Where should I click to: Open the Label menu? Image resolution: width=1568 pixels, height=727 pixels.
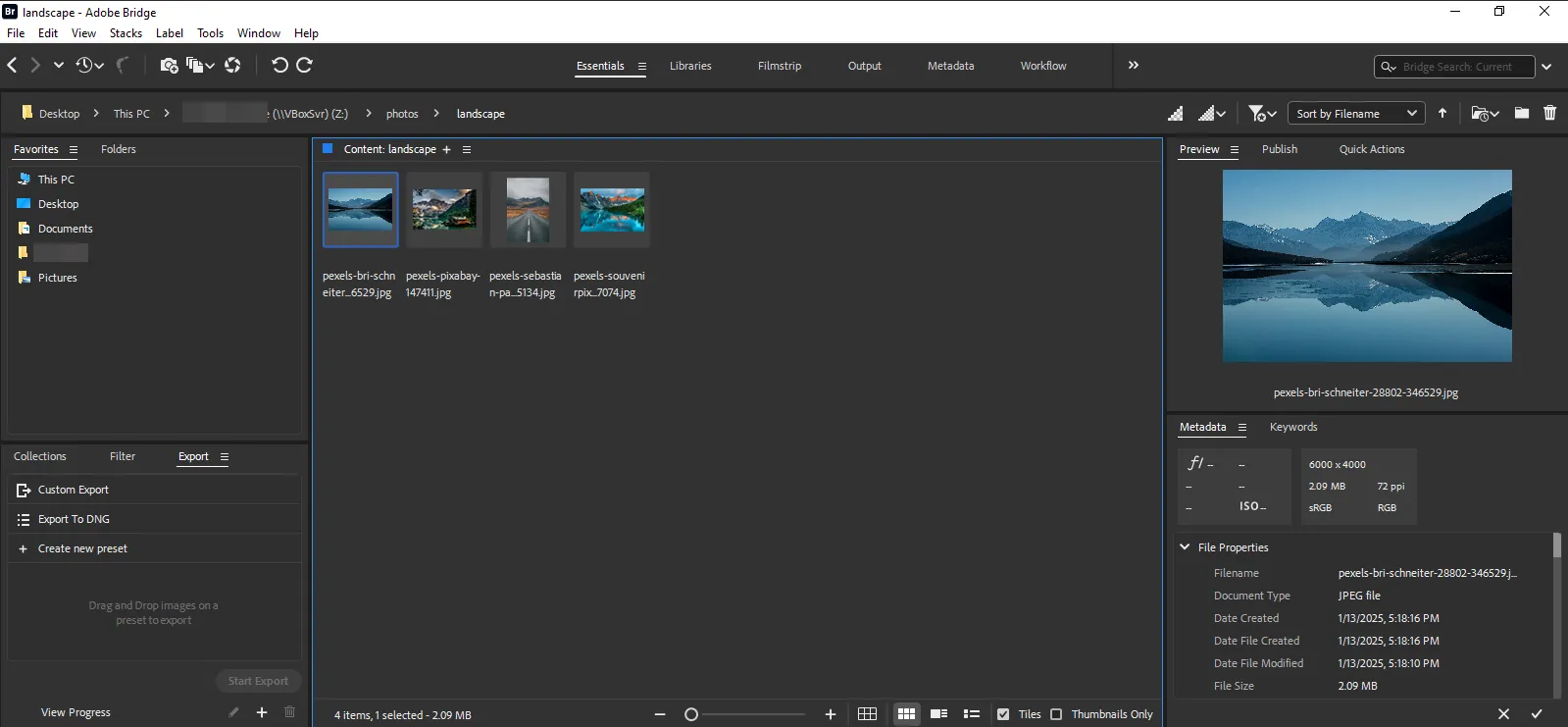pos(170,33)
